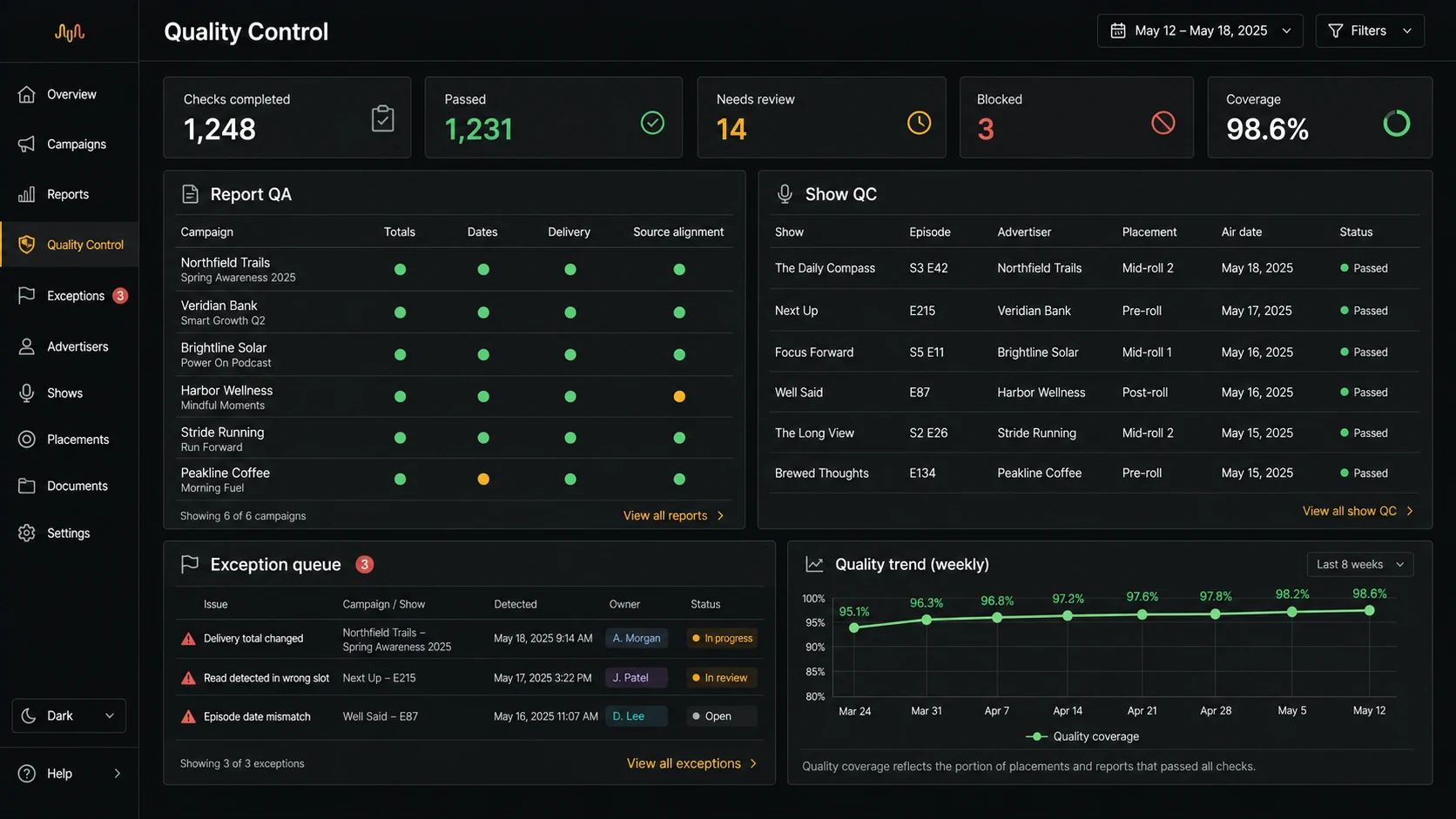The image size is (1456, 819).
Task: Click the Report QA document icon
Action: (x=190, y=194)
